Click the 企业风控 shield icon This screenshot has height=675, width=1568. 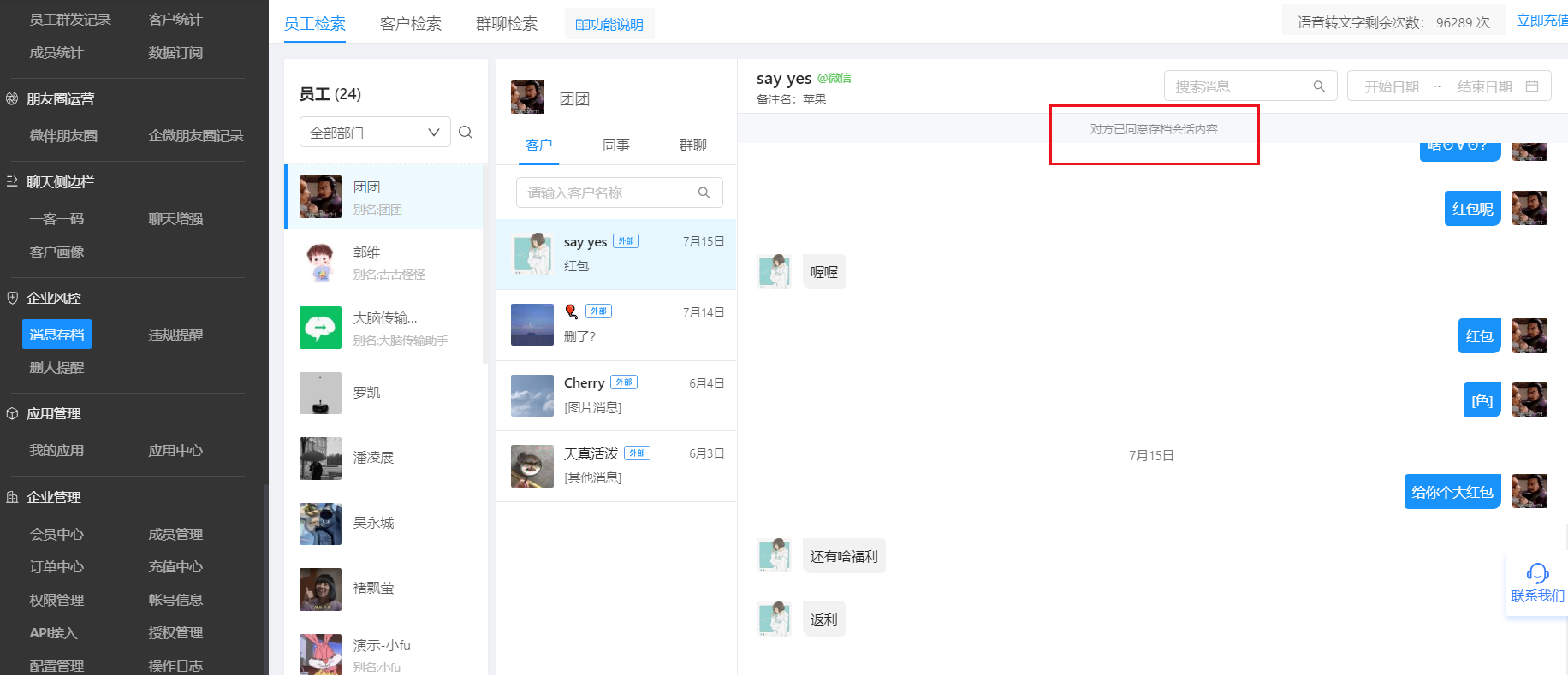click(12, 298)
